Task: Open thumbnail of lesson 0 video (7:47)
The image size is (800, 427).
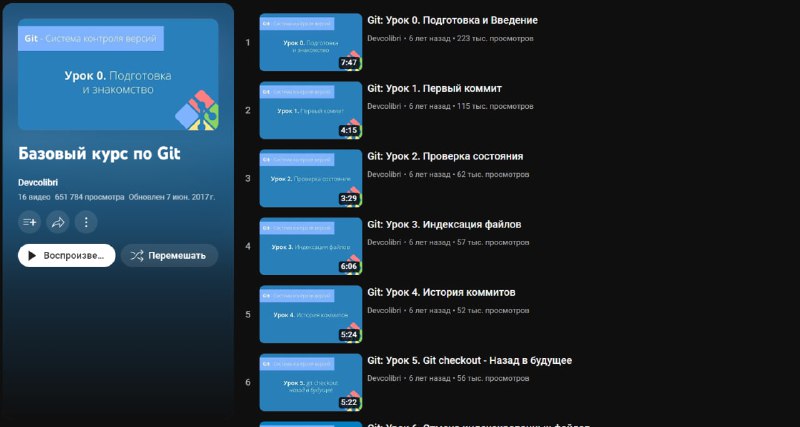Action: tap(311, 42)
